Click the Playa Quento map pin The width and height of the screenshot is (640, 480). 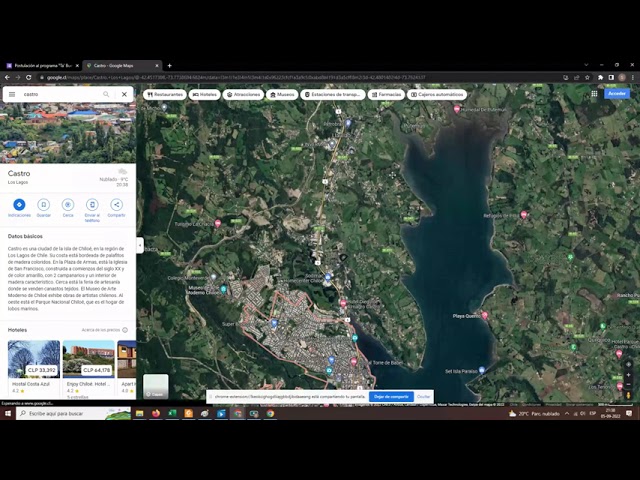485,315
